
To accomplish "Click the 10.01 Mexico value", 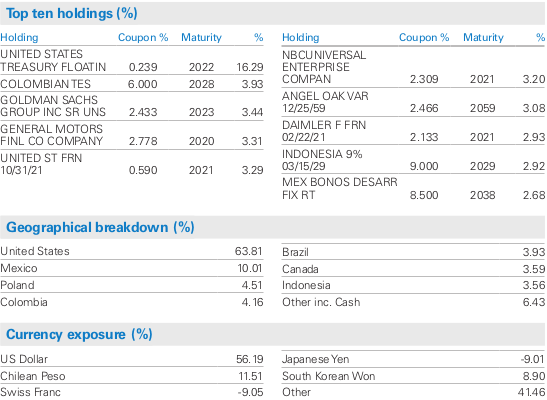I will 250,268.
